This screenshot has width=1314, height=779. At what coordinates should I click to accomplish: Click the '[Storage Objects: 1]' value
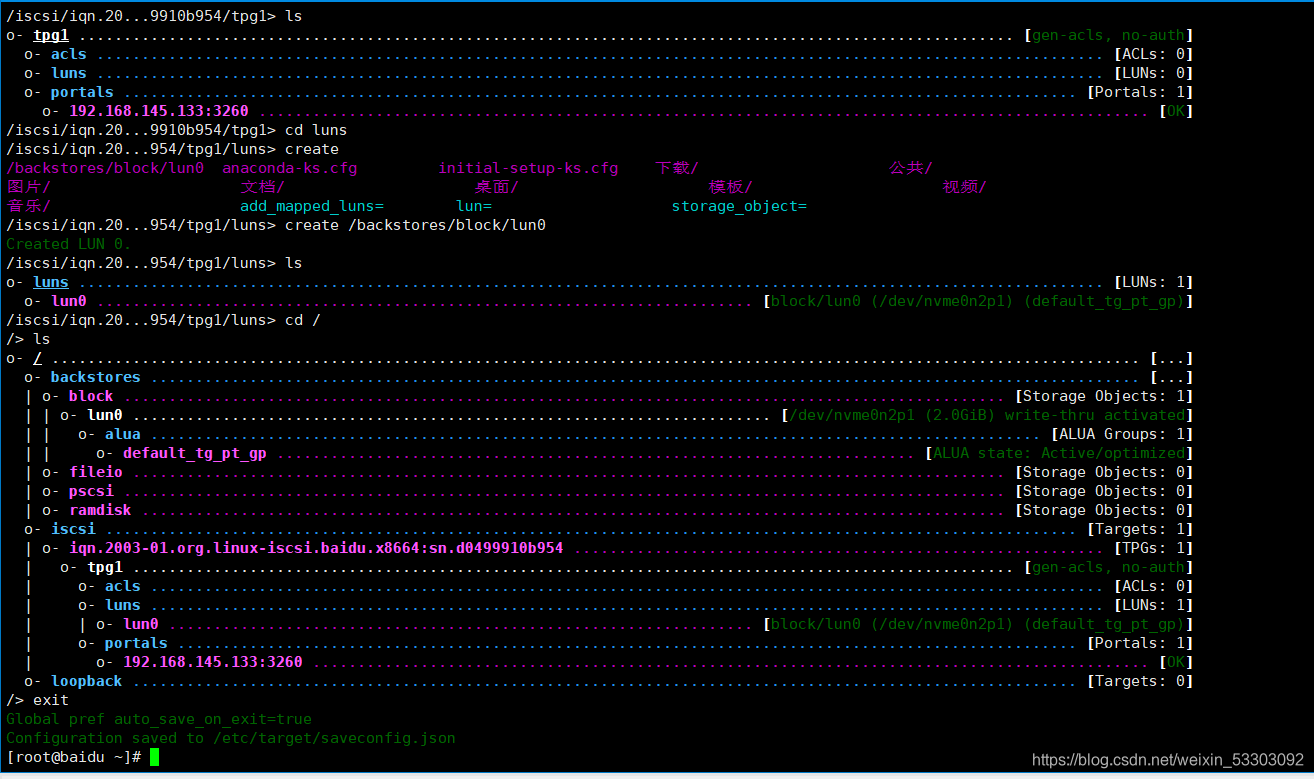tap(1104, 396)
